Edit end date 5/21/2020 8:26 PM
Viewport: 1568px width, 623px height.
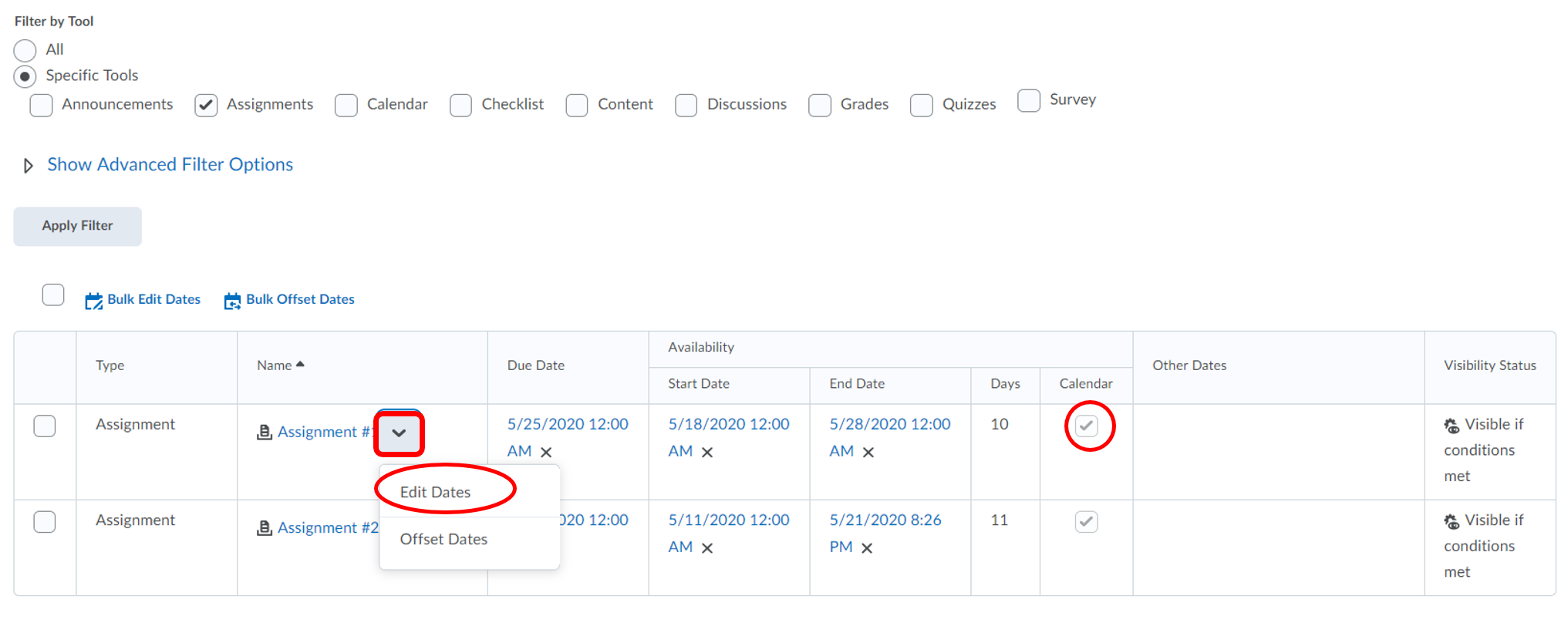click(x=885, y=533)
